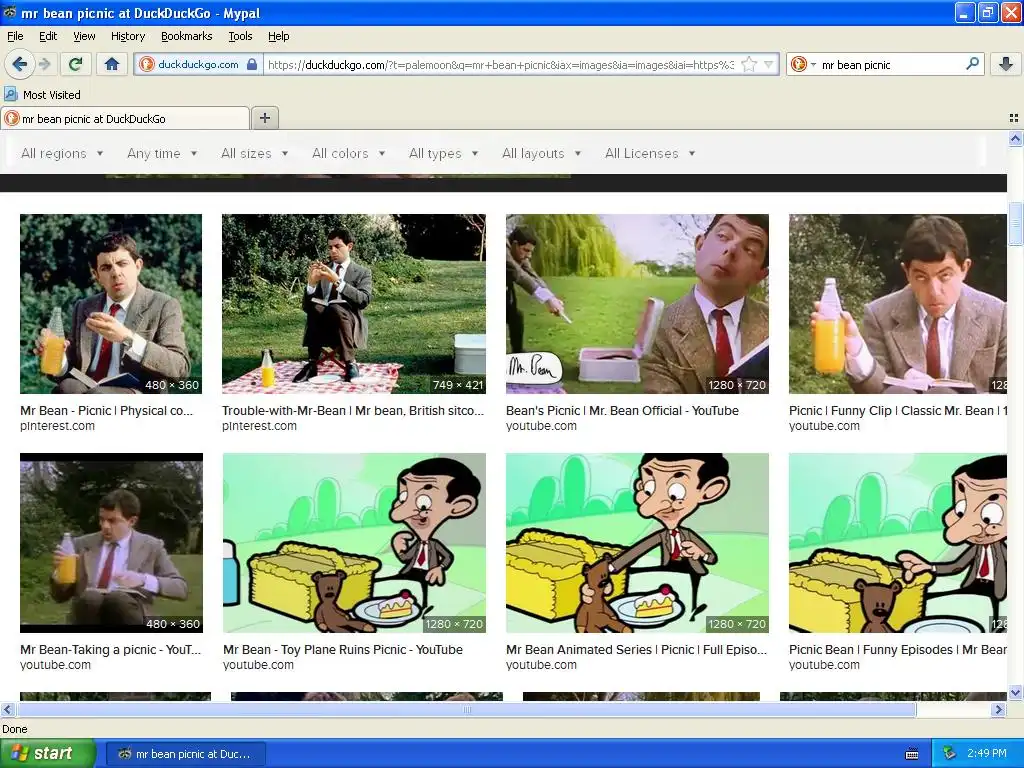
Task: Open the 'Mr Bean-Taking a picnic' thumbnail
Action: [111, 543]
